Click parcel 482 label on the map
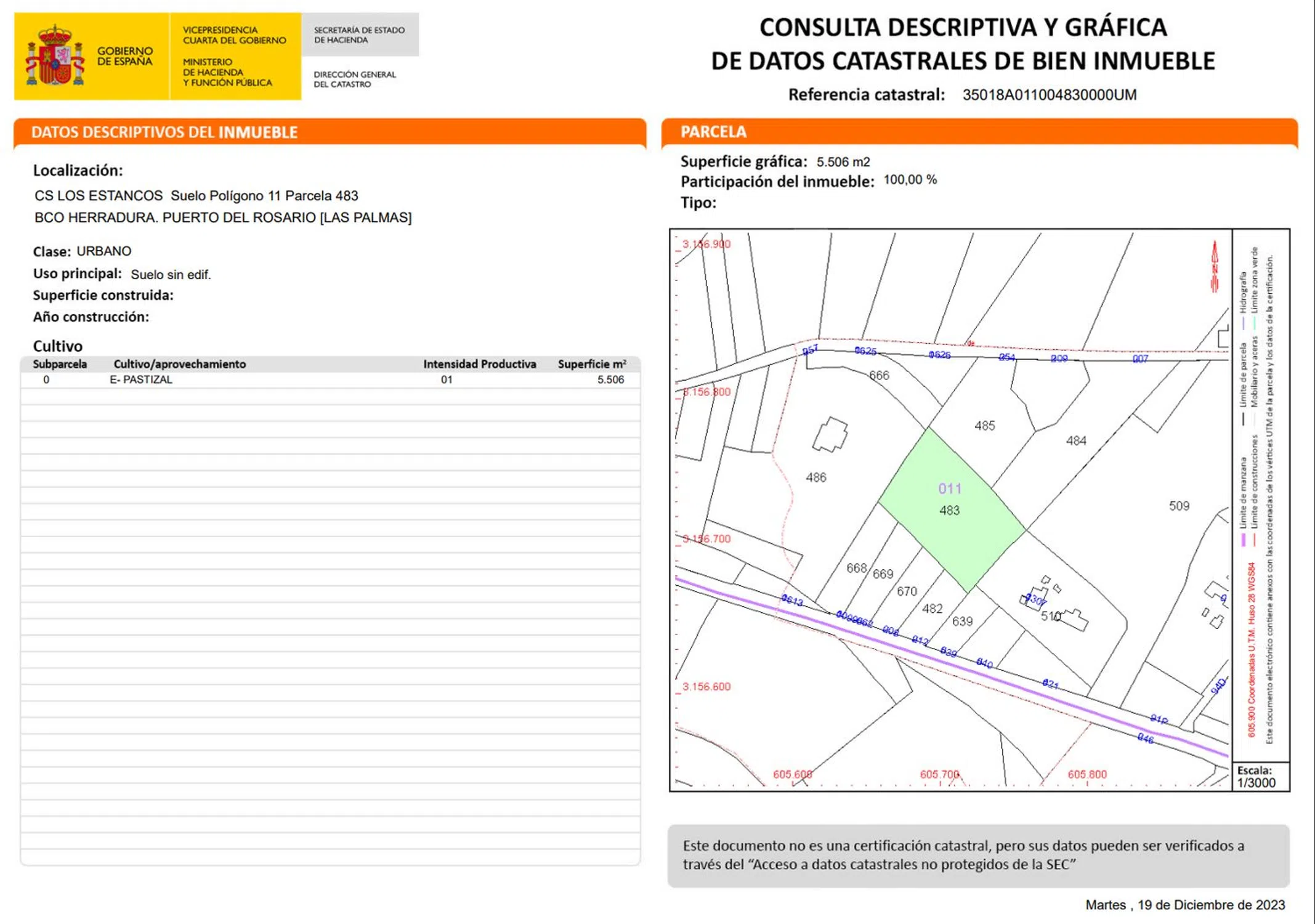The image size is (1315, 924). [932, 609]
